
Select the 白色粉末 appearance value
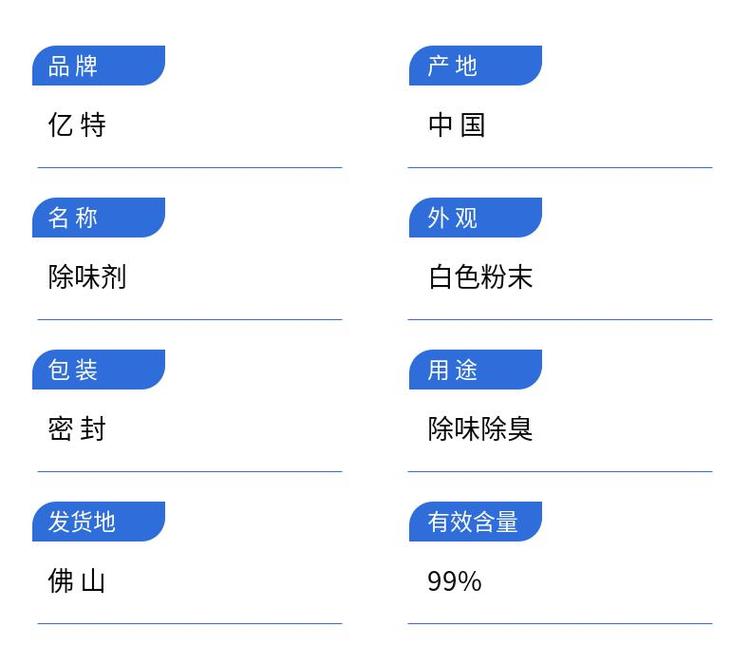click(x=480, y=277)
